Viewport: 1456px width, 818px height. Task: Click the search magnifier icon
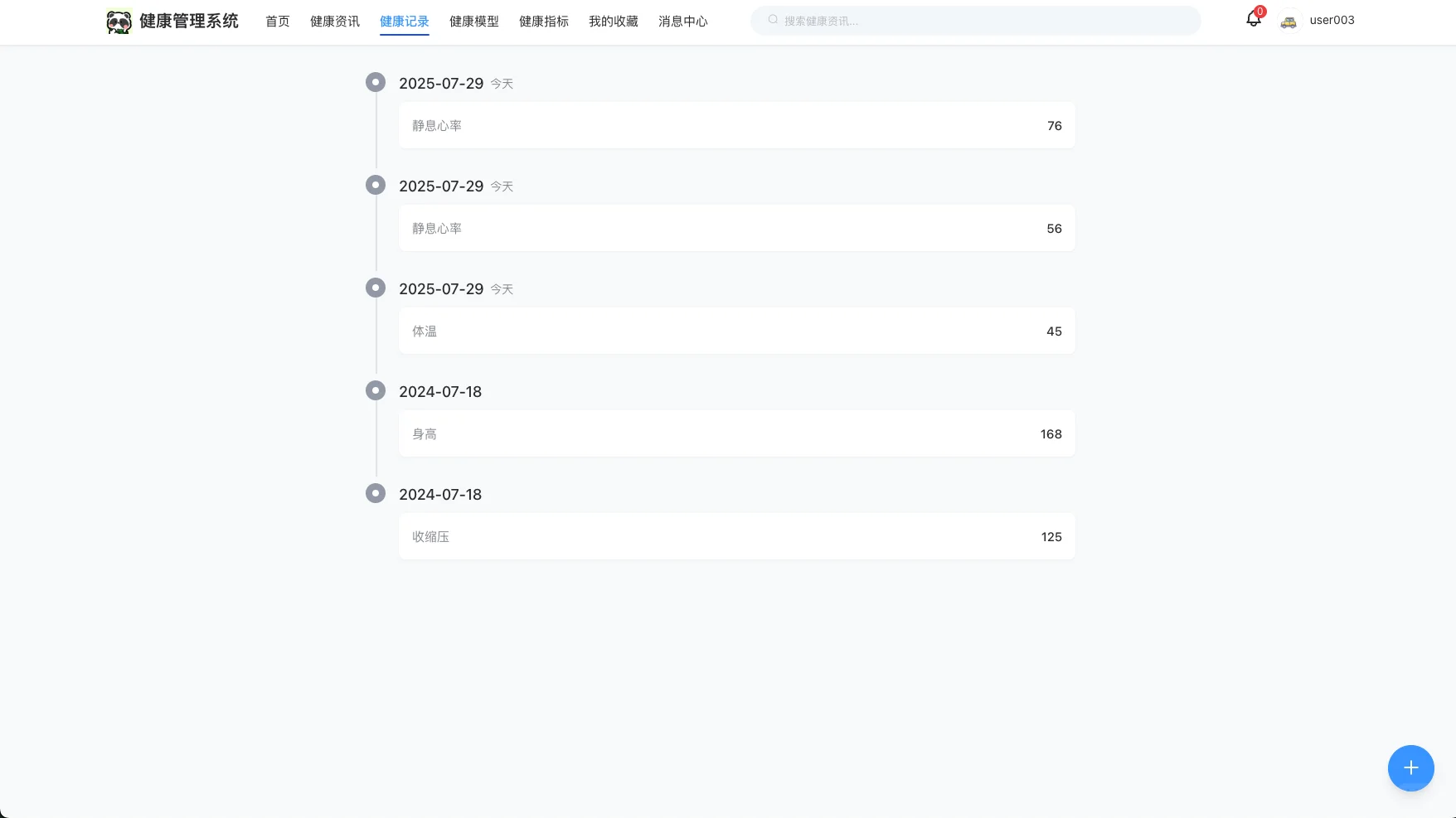[772, 19]
